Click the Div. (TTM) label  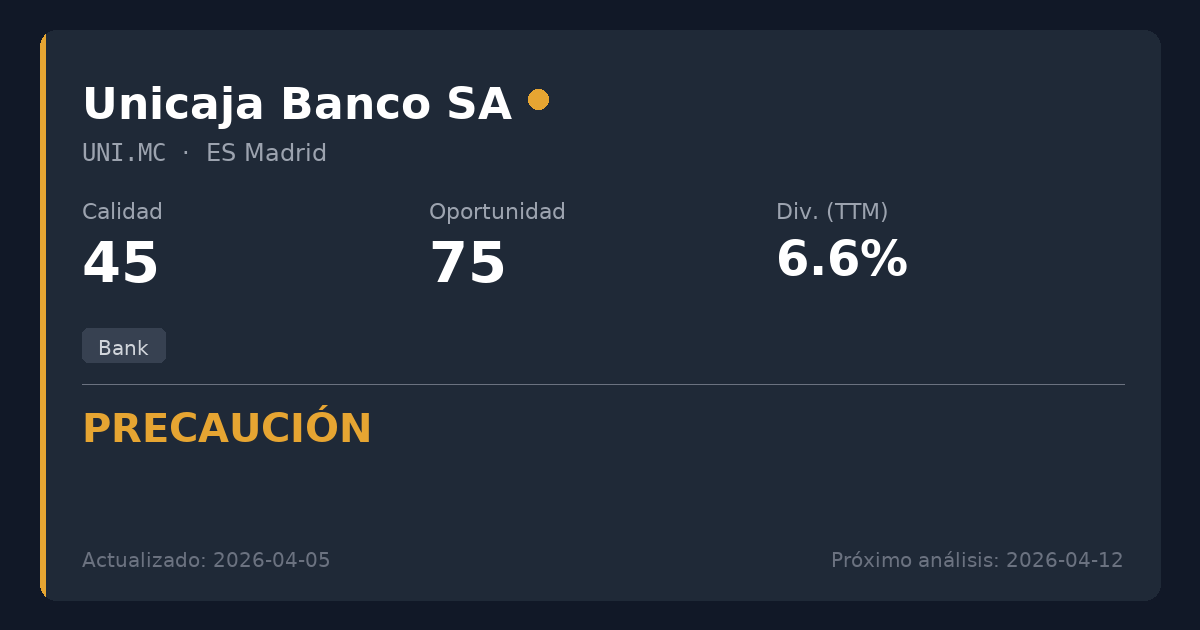[x=832, y=212]
